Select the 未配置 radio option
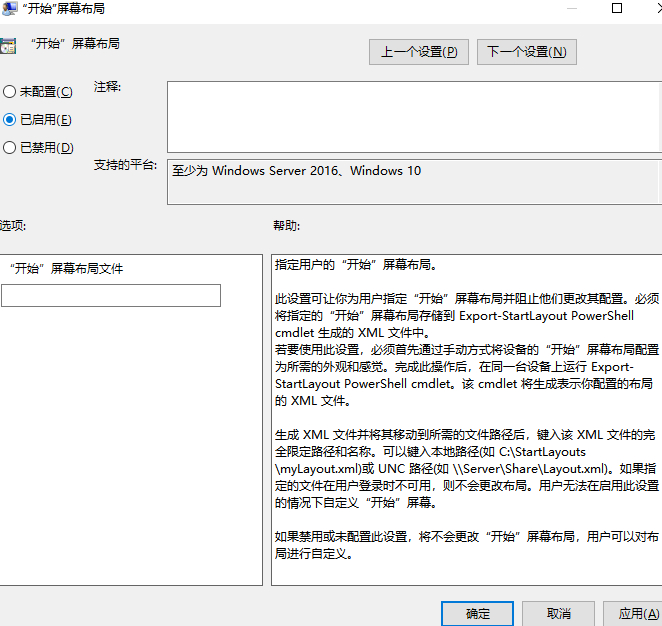662x626 pixels. click(x=9, y=92)
